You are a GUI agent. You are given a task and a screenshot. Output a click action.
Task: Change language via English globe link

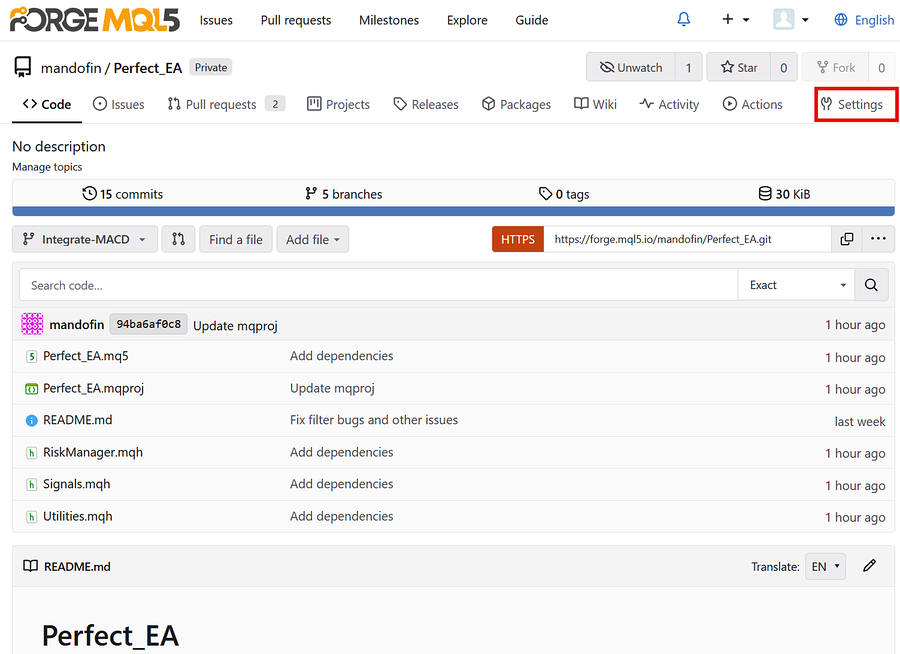[x=864, y=20]
